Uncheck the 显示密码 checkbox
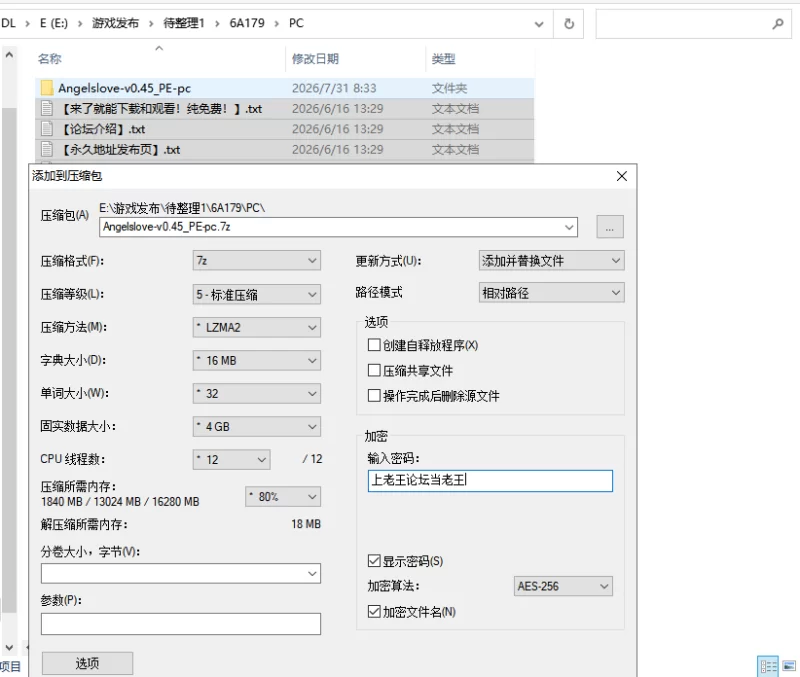The height and width of the screenshot is (677, 800). [x=374, y=561]
